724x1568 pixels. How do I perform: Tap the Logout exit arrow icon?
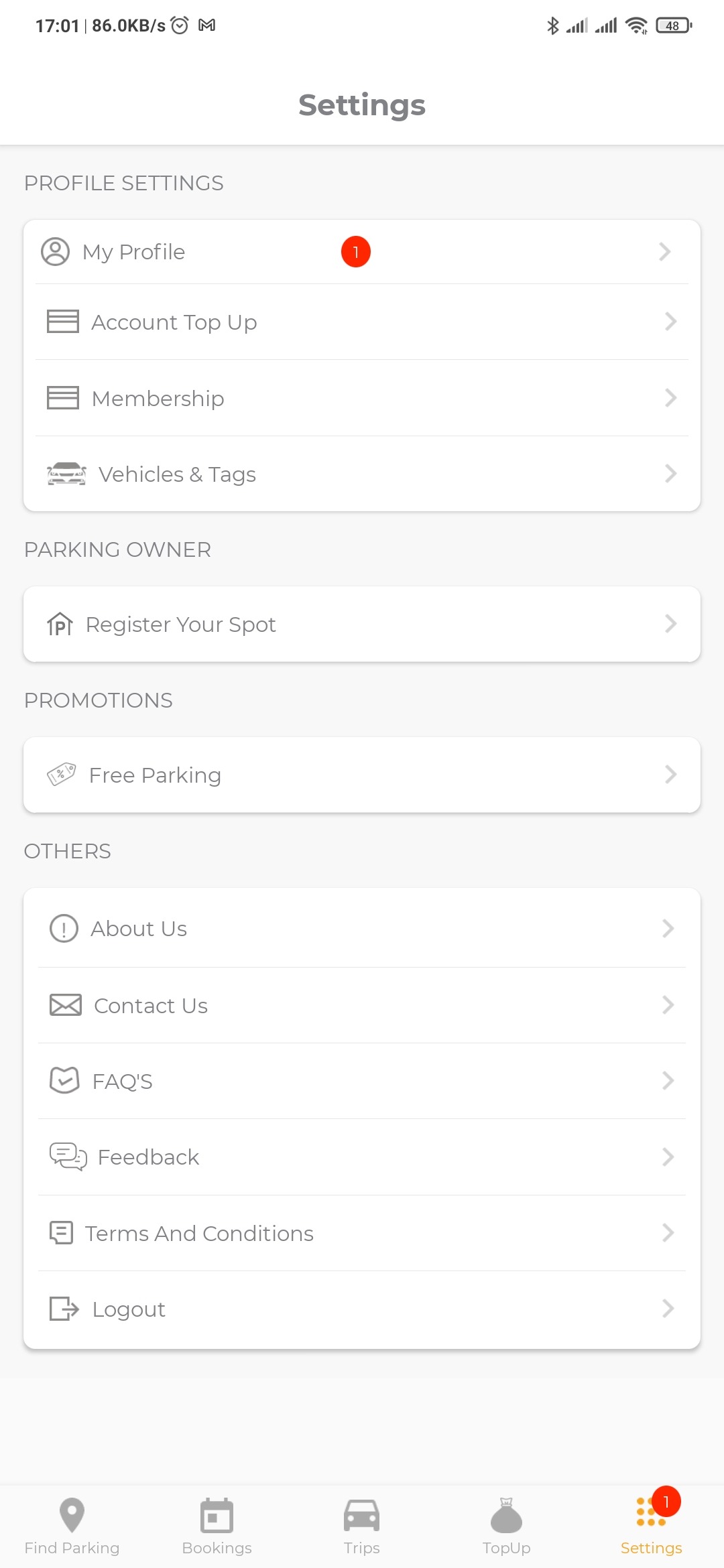point(64,1309)
